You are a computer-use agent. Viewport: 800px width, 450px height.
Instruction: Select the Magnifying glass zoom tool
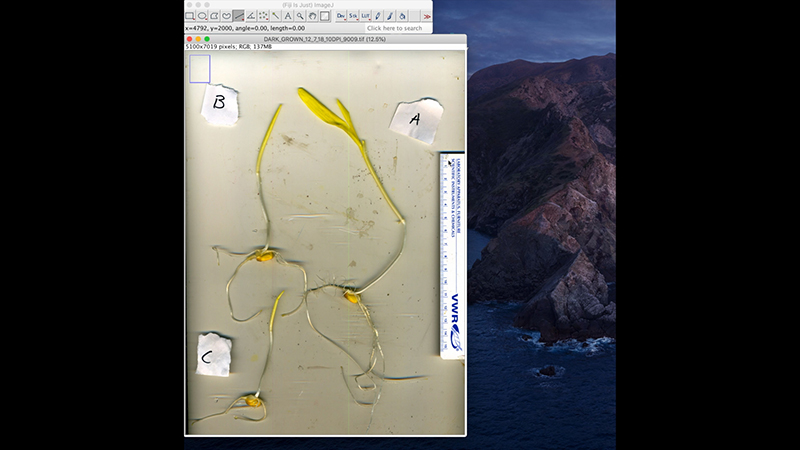pos(300,16)
